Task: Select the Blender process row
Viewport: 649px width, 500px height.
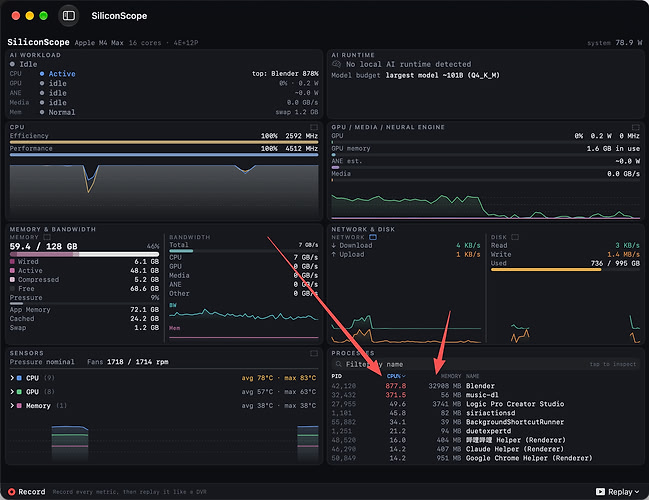Action: pos(485,386)
